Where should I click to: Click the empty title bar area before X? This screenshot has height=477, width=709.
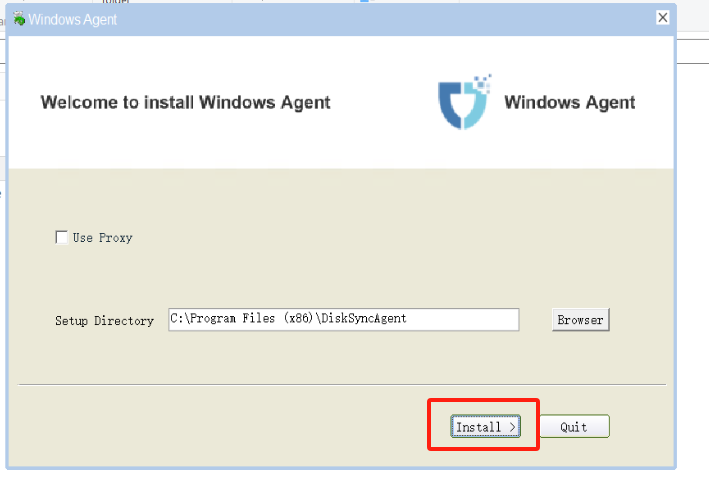[400, 18]
